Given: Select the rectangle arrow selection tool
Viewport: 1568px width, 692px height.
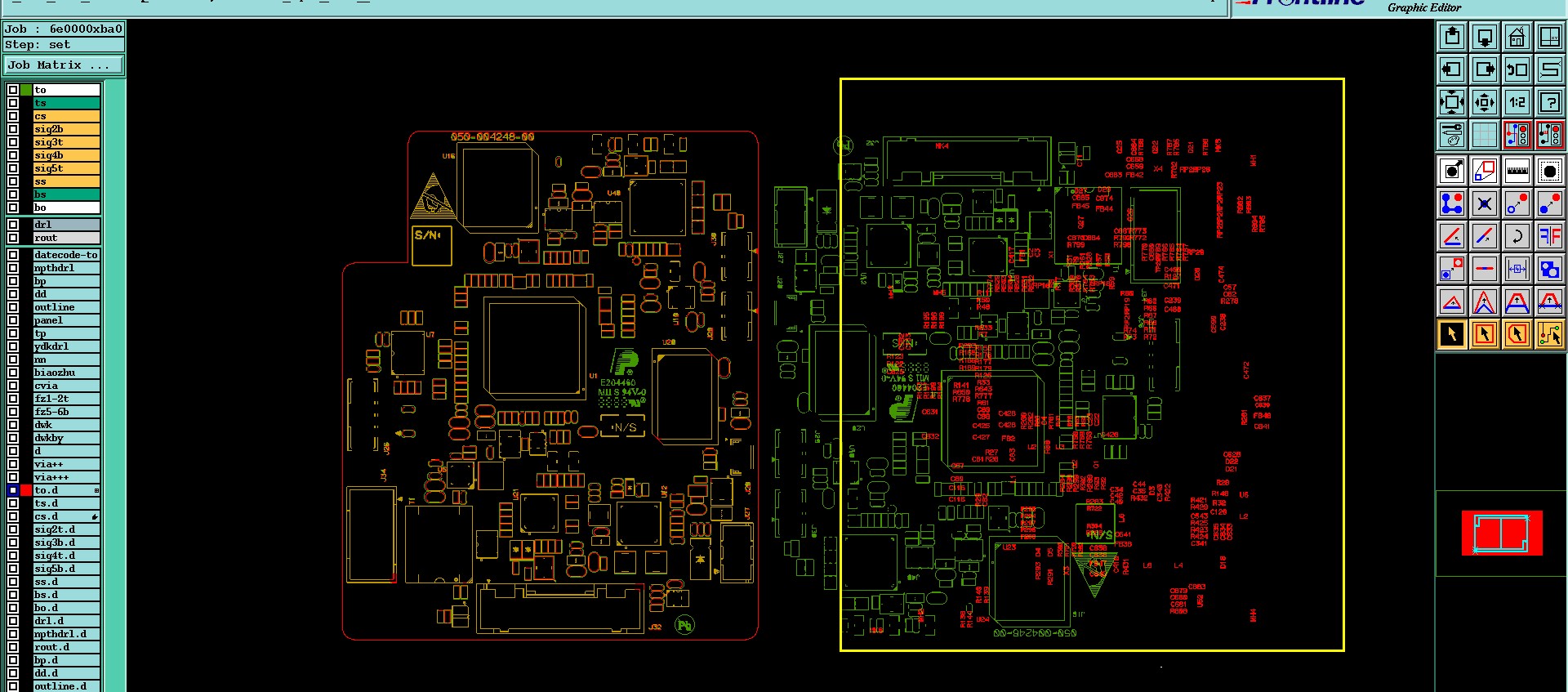Looking at the screenshot, I should pos(1485,334).
